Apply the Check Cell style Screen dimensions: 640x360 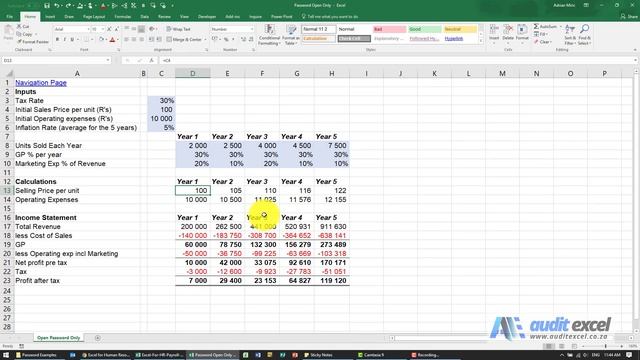pyautogui.click(x=354, y=39)
